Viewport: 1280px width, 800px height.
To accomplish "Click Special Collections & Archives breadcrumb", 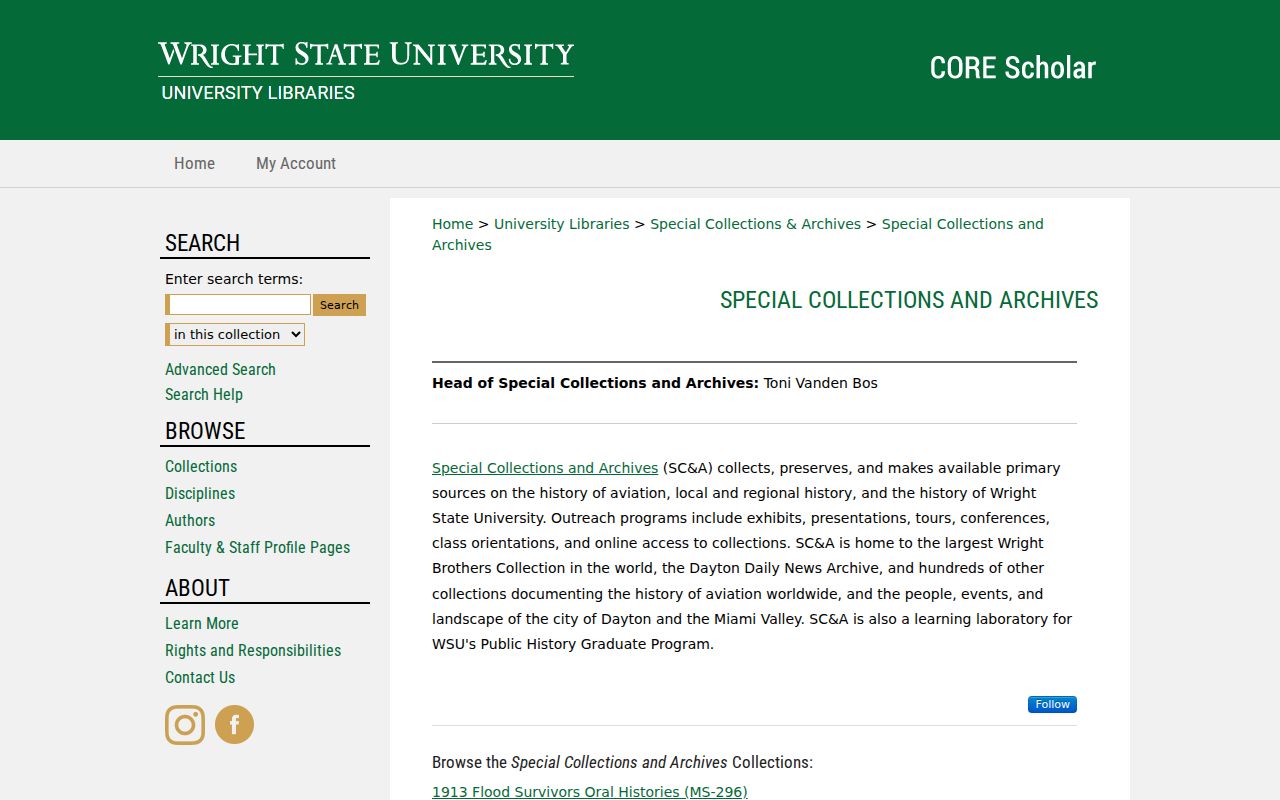I will tap(755, 224).
